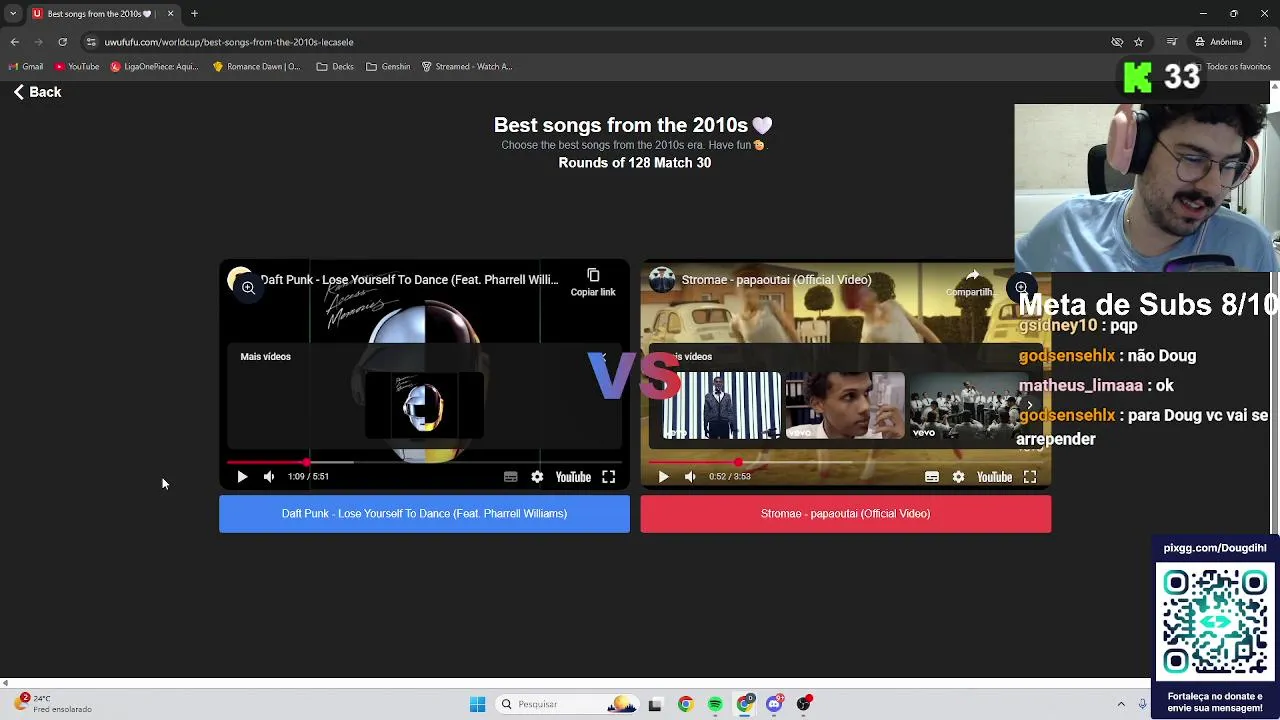Zoom the Daft Punk card with magnifier
1280x720 pixels.
(x=247, y=287)
